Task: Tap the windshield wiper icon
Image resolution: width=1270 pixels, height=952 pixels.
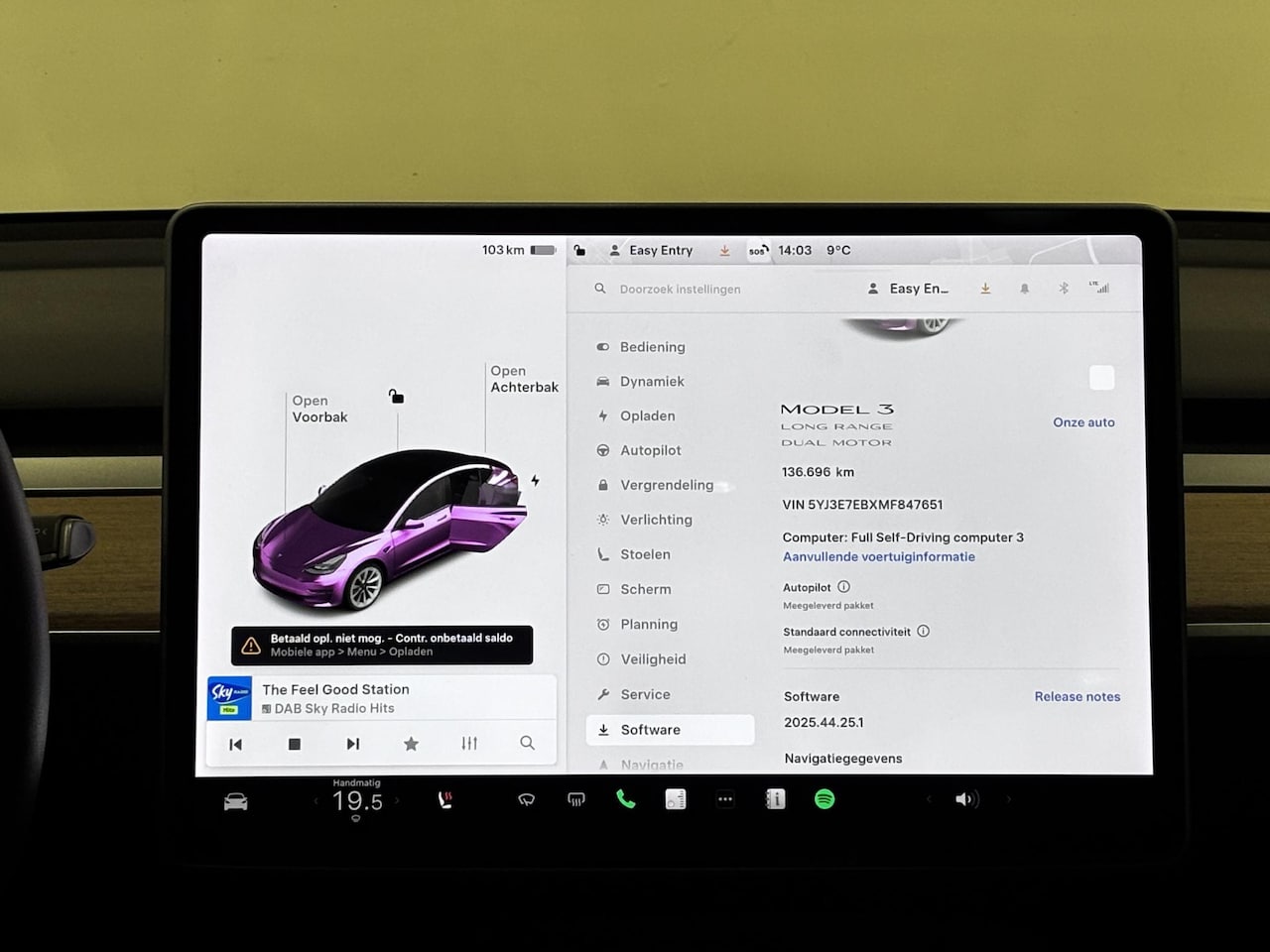Action: click(526, 799)
